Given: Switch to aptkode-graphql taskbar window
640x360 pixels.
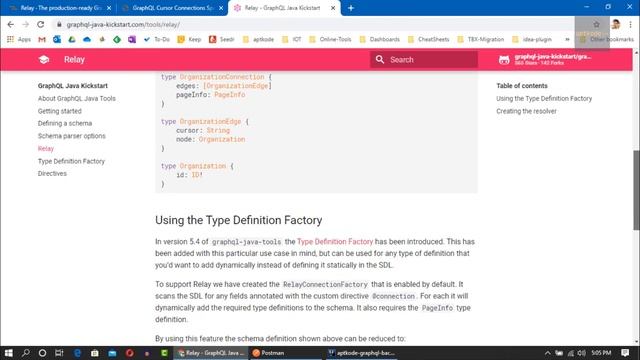Looking at the screenshot, I should click(361, 353).
